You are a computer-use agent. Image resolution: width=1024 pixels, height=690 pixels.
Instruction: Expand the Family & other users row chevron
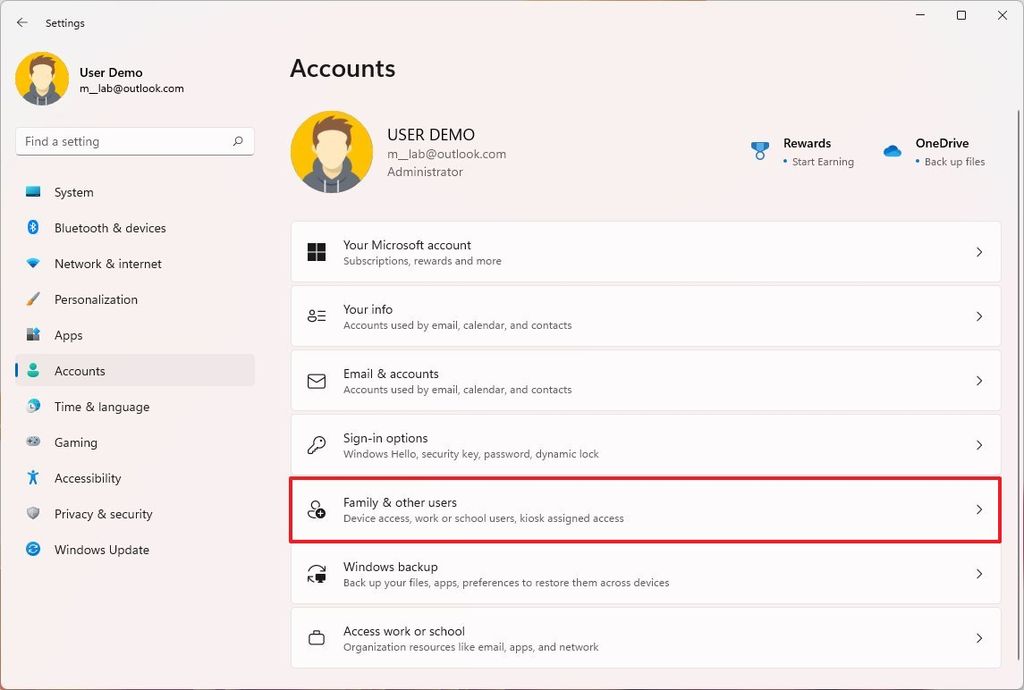[x=979, y=509]
